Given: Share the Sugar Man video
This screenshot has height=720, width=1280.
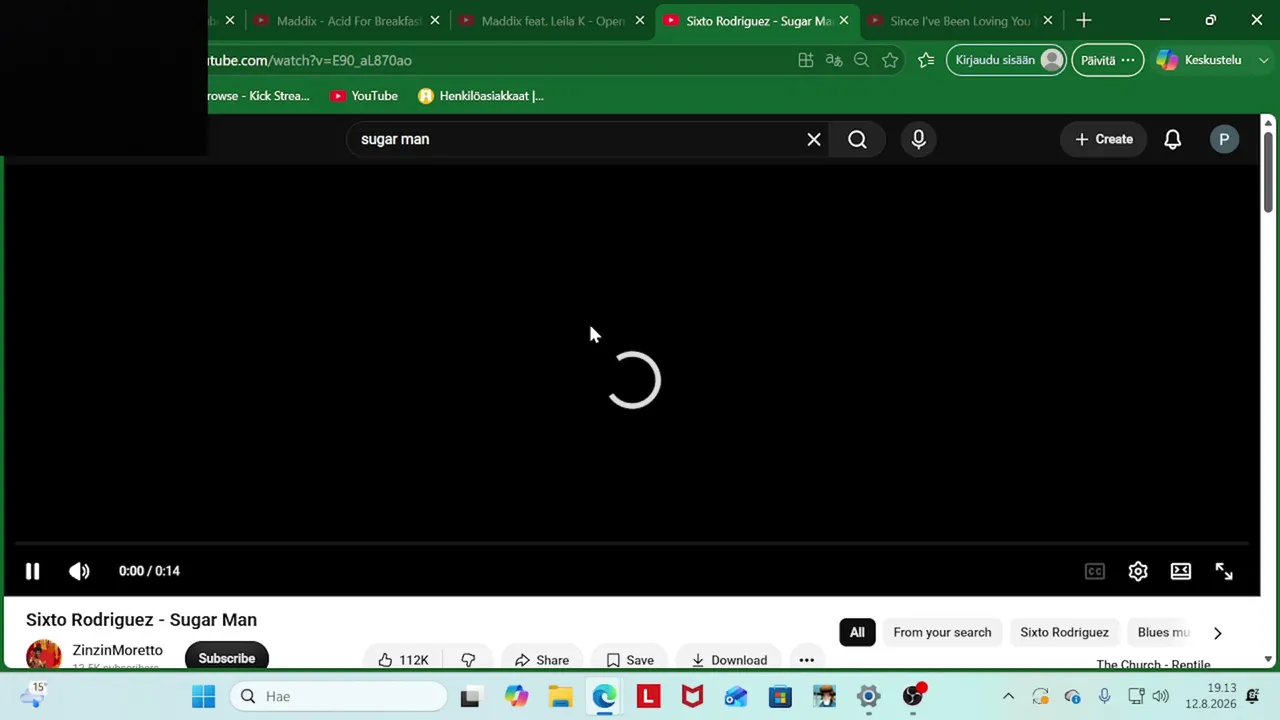Looking at the screenshot, I should point(542,660).
